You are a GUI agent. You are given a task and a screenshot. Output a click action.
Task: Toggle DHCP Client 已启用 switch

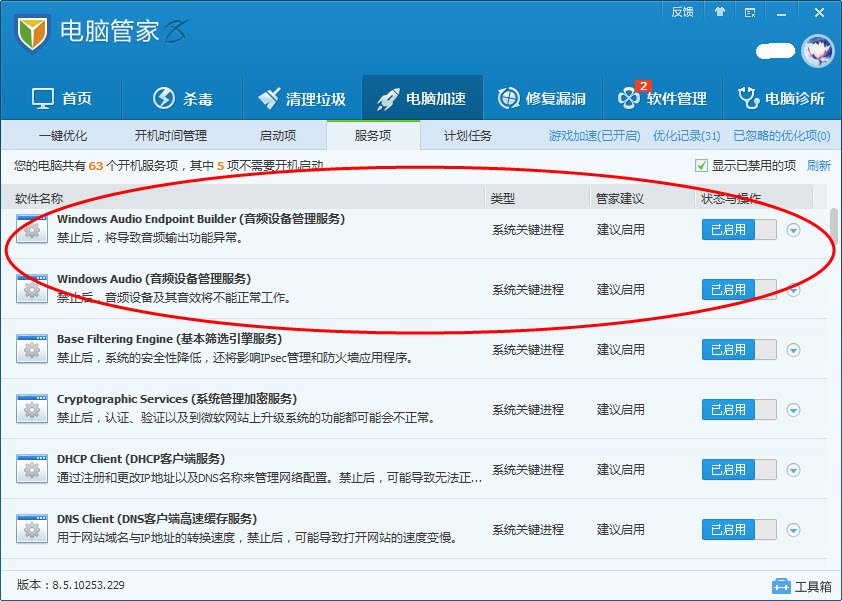(x=739, y=470)
